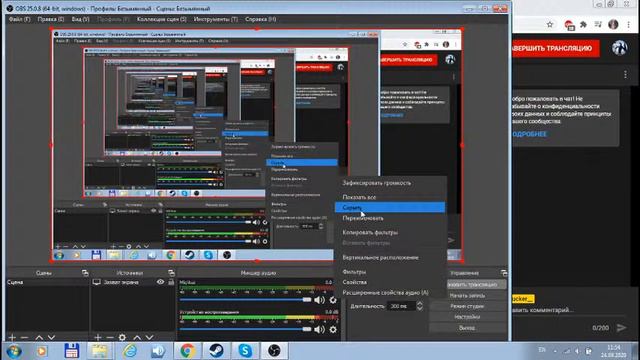Move the source up in the Источники panel

point(137,337)
